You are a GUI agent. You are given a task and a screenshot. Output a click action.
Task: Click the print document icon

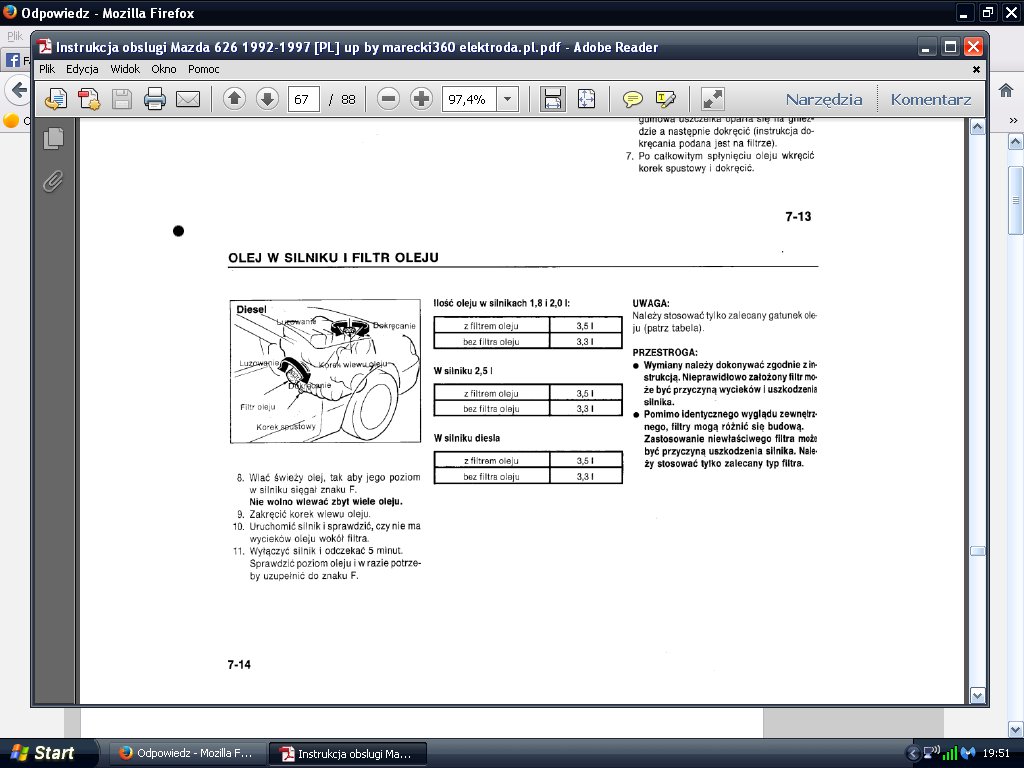coord(154,99)
